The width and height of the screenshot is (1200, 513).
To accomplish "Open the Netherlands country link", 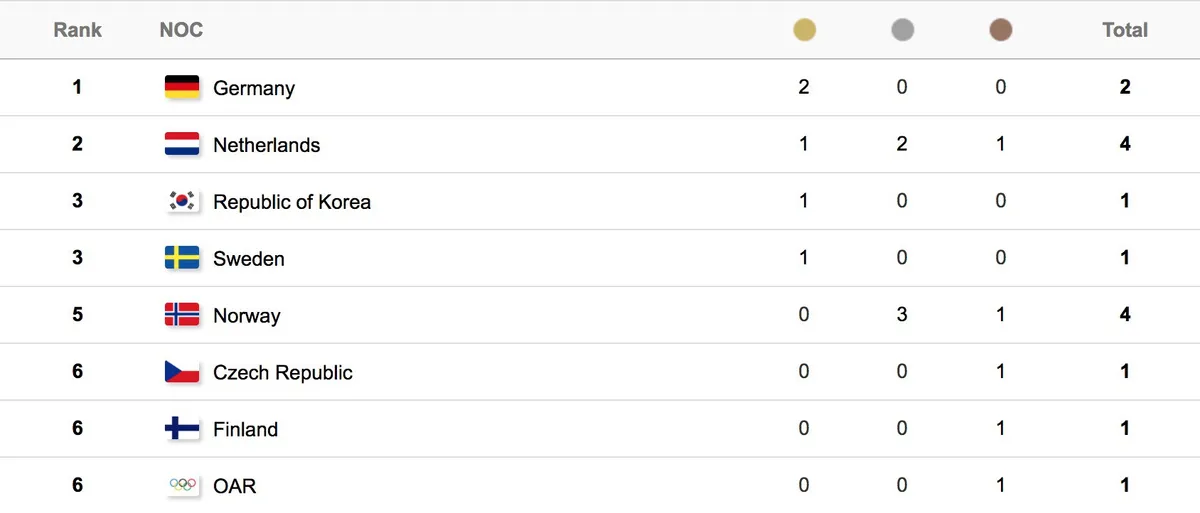I will (267, 145).
